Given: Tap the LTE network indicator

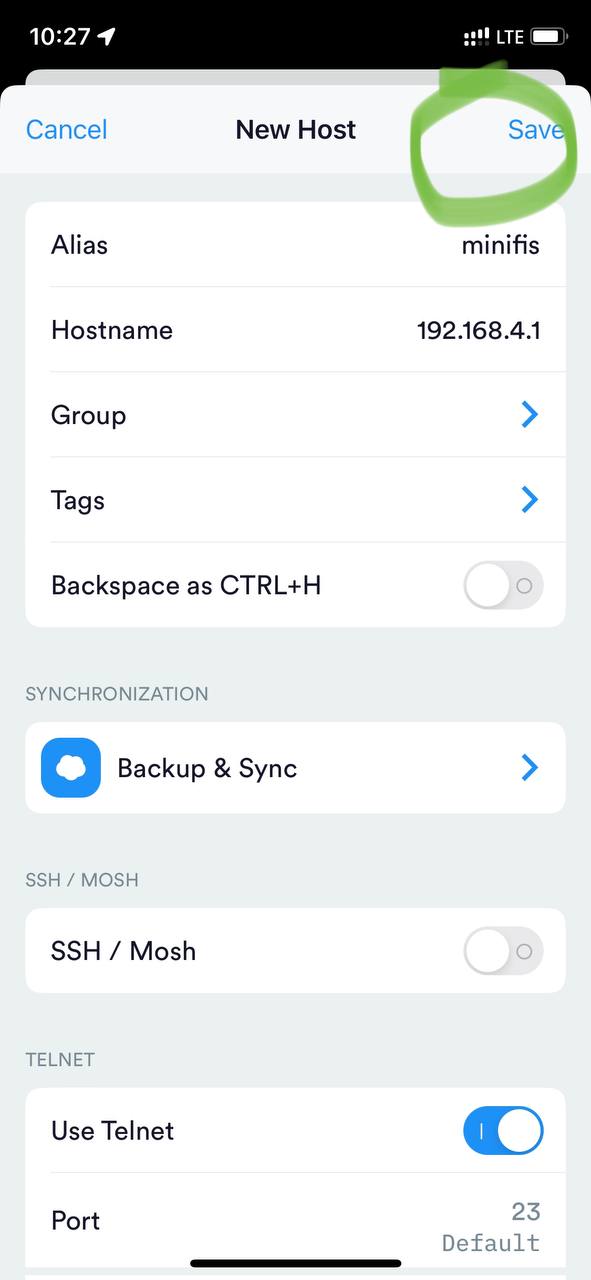Looking at the screenshot, I should [510, 37].
